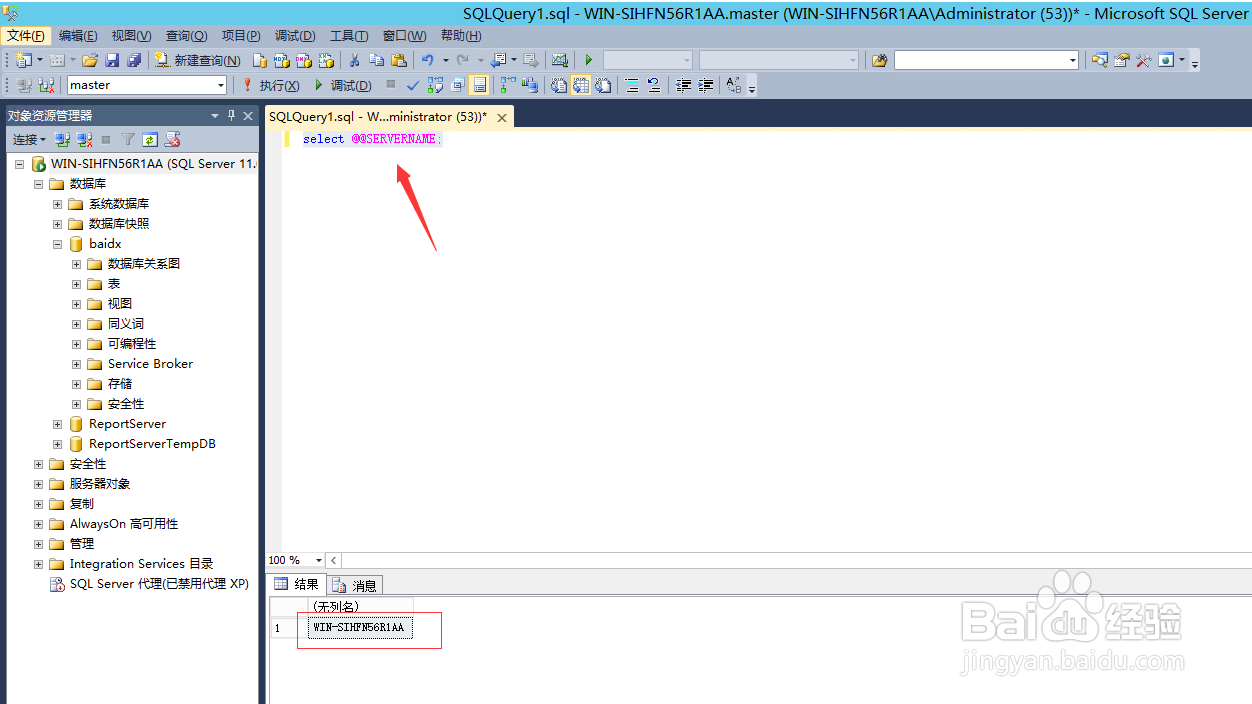
Task: Open the 视图(V) menu
Action: [132, 35]
